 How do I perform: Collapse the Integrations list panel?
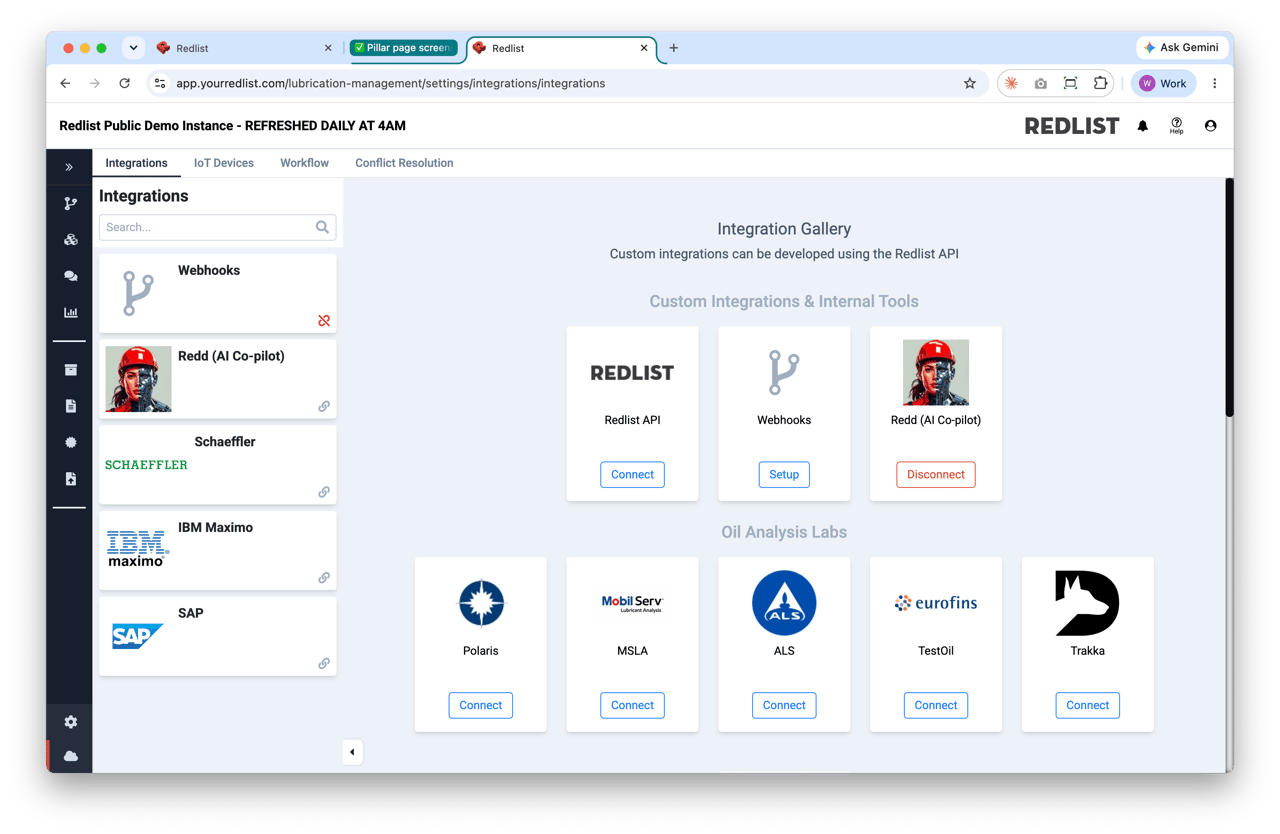tap(353, 752)
